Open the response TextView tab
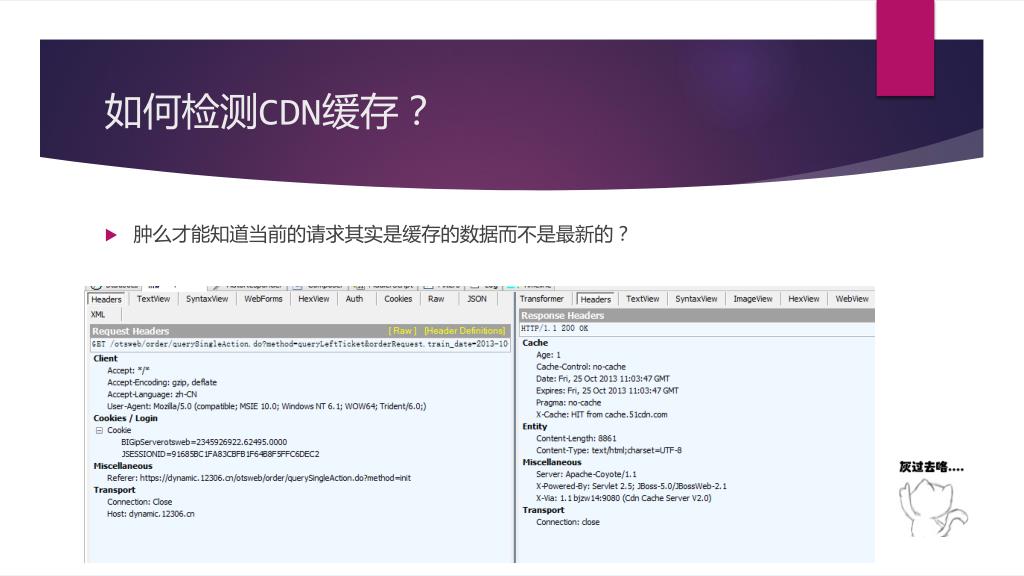 coord(643,298)
